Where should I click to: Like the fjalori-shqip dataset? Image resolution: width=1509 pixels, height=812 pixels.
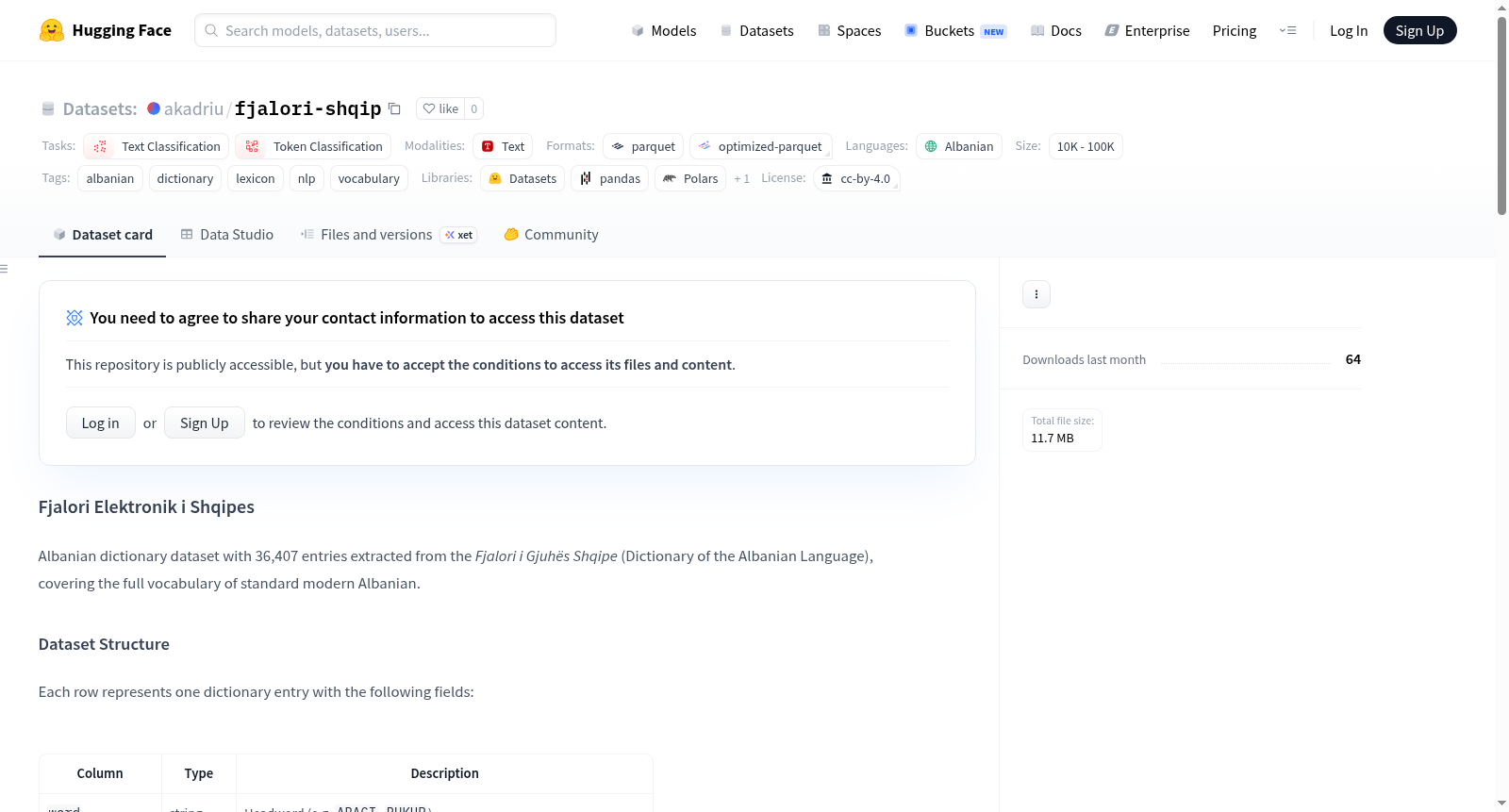tap(440, 108)
